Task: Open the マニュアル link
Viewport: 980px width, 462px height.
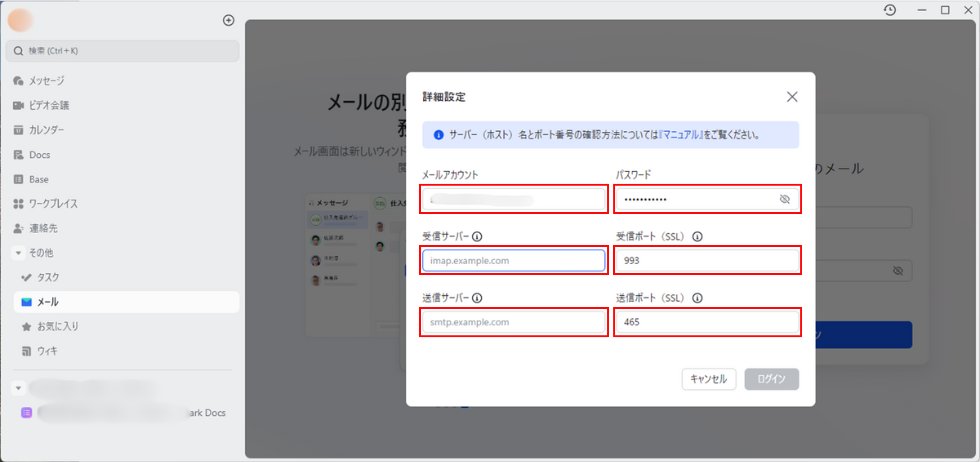Action: tap(681, 135)
